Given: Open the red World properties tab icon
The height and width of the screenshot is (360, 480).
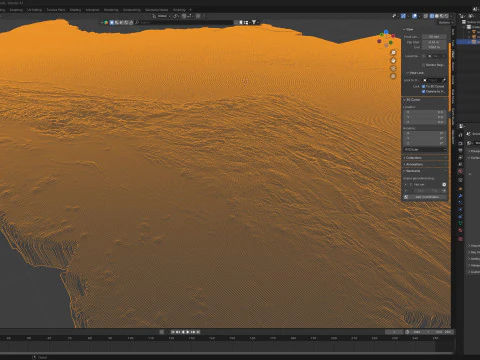Looking at the screenshot, I should coord(460,171).
